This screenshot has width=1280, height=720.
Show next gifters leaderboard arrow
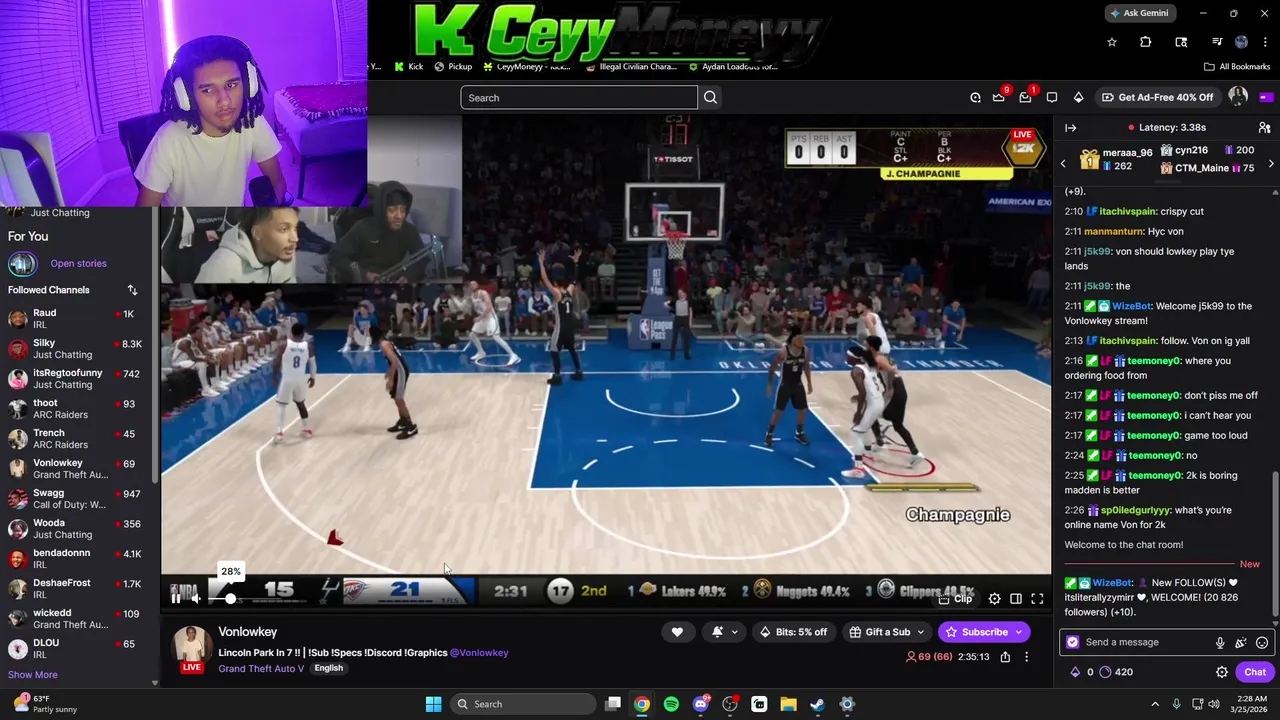[1271, 163]
